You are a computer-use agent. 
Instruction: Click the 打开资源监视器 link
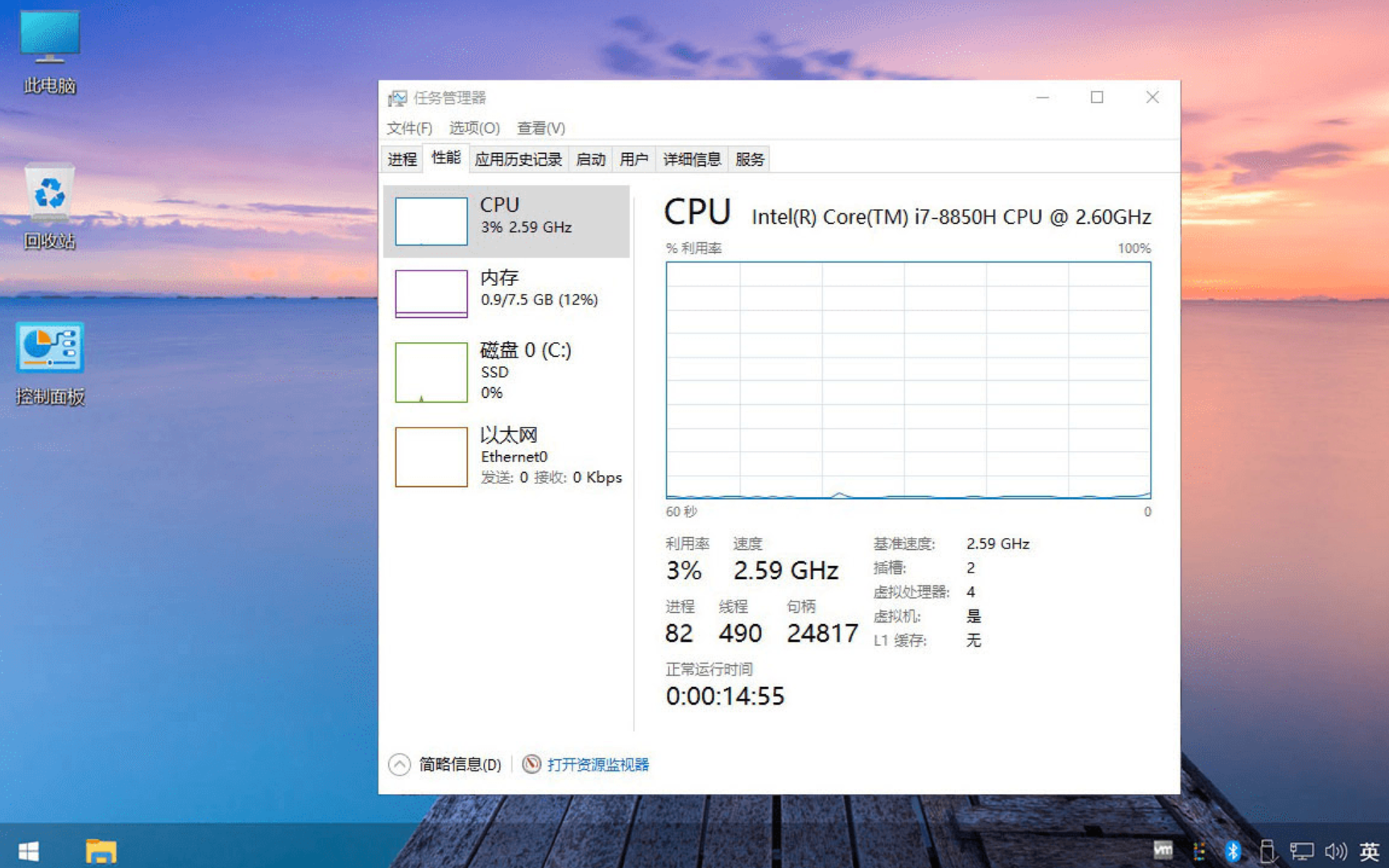point(597,765)
